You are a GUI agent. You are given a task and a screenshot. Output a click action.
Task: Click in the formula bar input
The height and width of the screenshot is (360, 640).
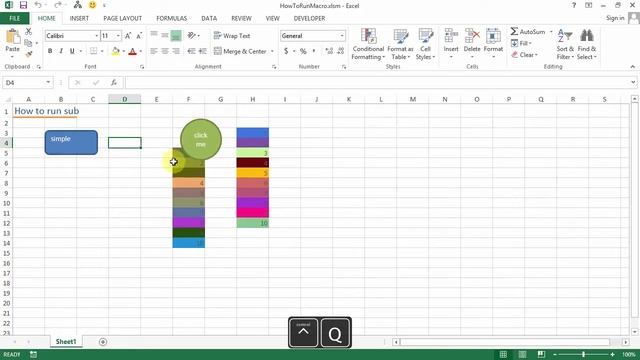378,82
